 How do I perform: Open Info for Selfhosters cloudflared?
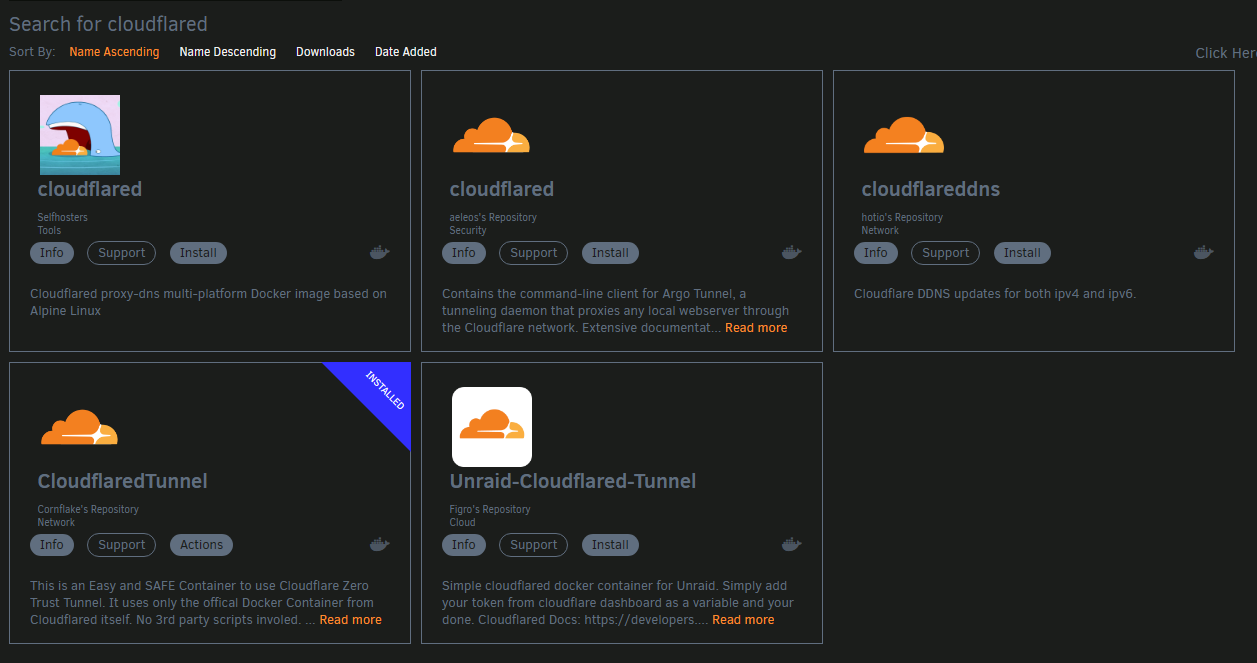(x=52, y=253)
